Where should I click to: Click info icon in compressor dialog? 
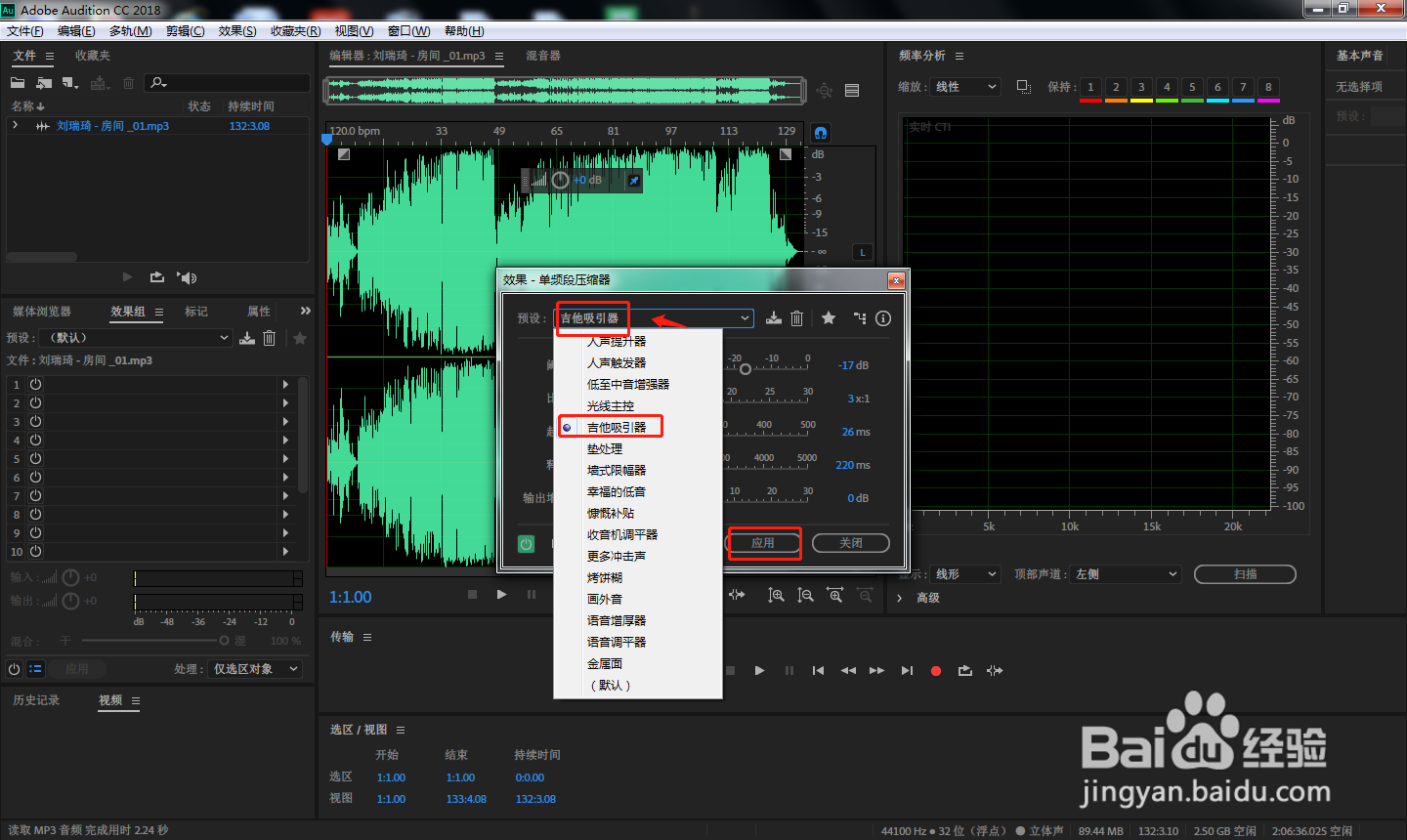coord(883,317)
